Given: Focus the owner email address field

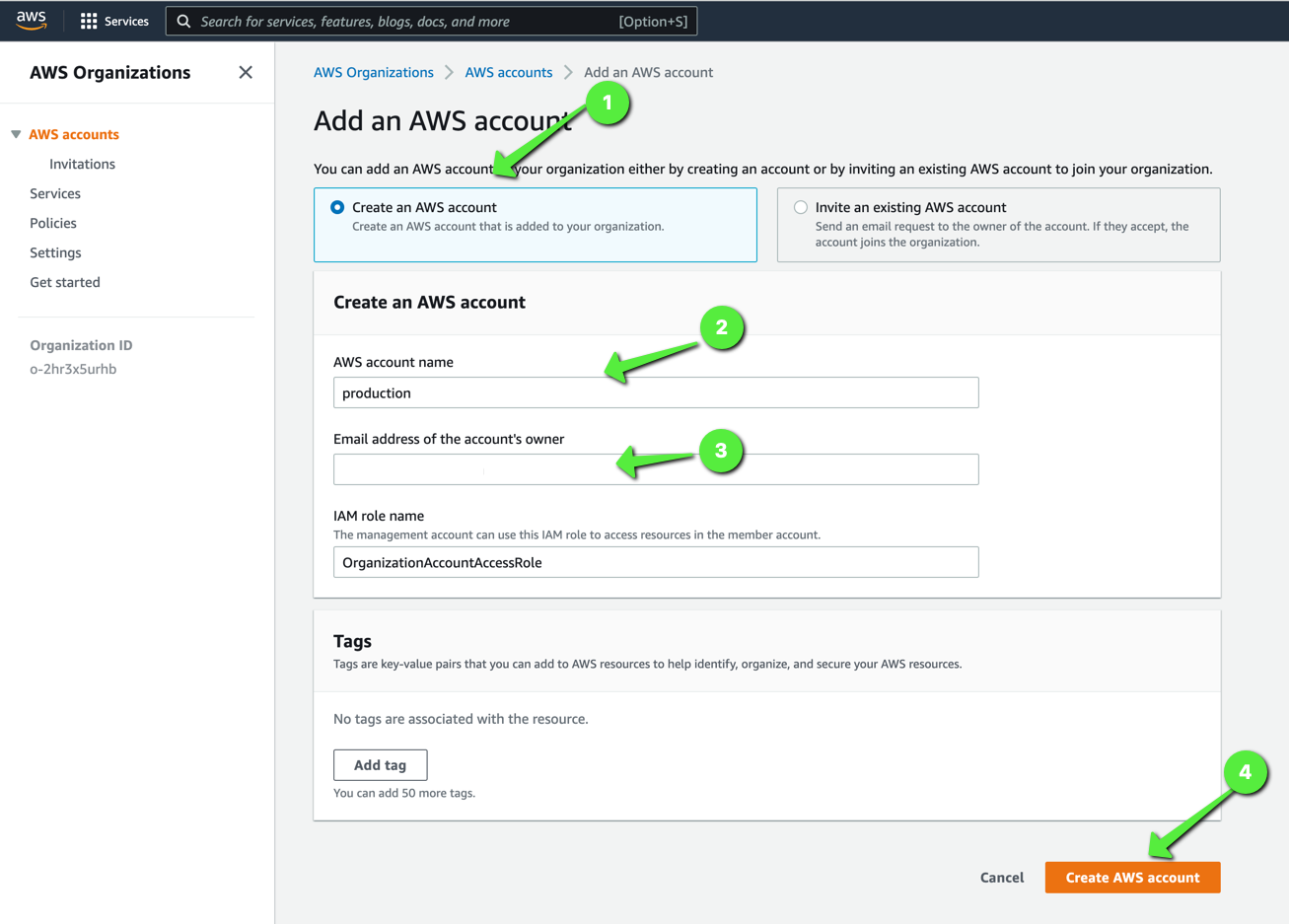Looking at the screenshot, I should point(656,469).
